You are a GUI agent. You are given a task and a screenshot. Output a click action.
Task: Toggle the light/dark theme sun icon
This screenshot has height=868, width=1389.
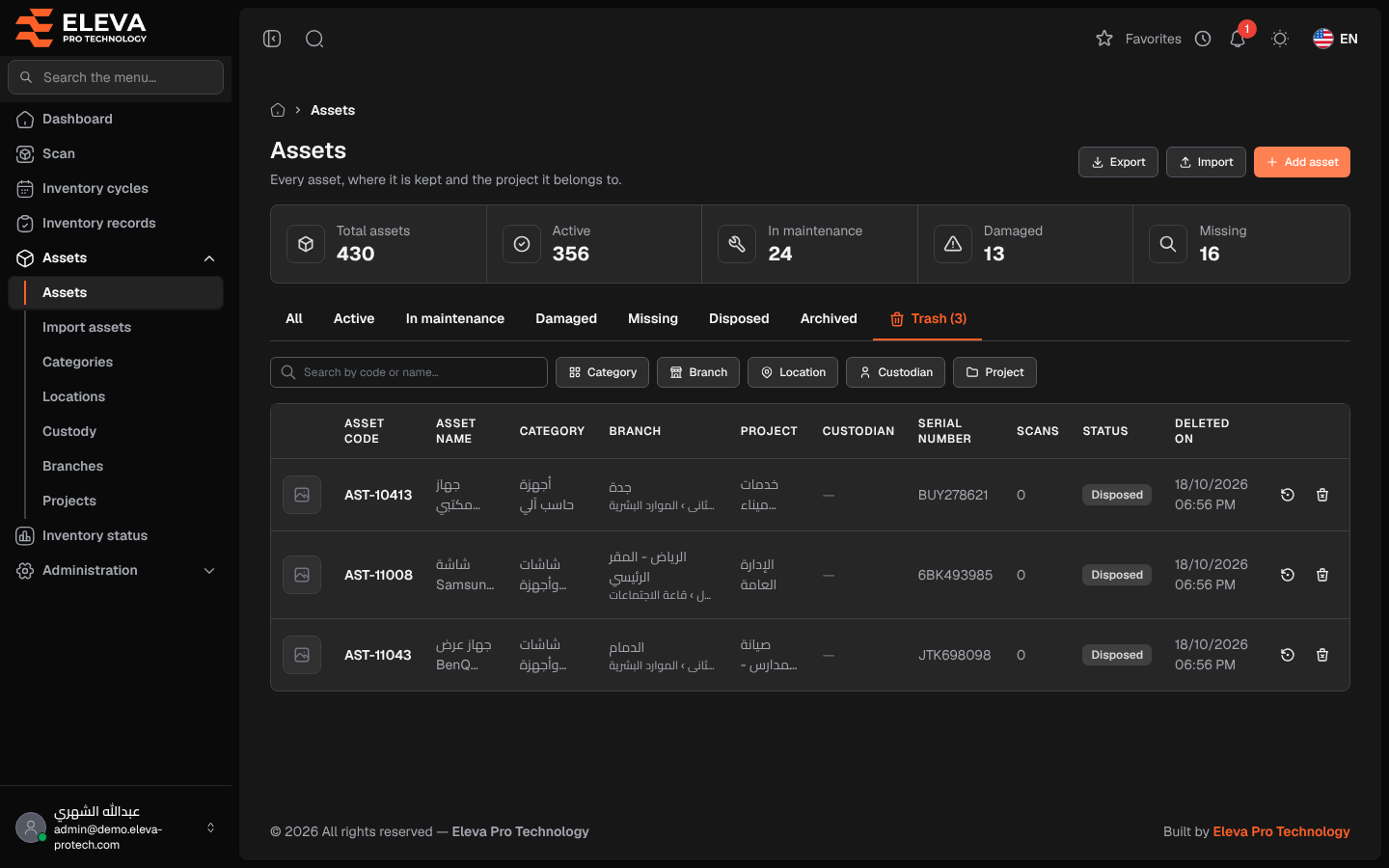1280,39
